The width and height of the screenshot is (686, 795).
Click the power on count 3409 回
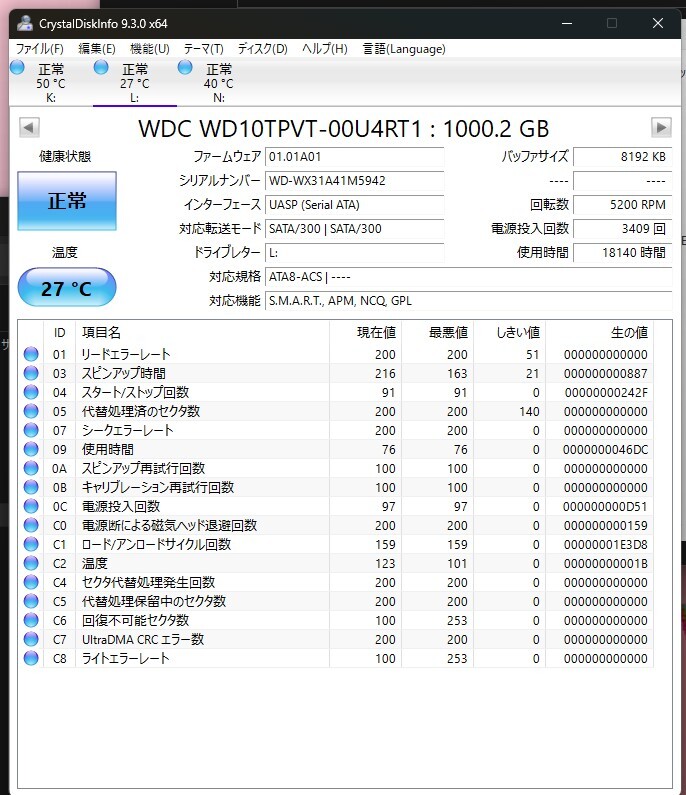coord(623,229)
